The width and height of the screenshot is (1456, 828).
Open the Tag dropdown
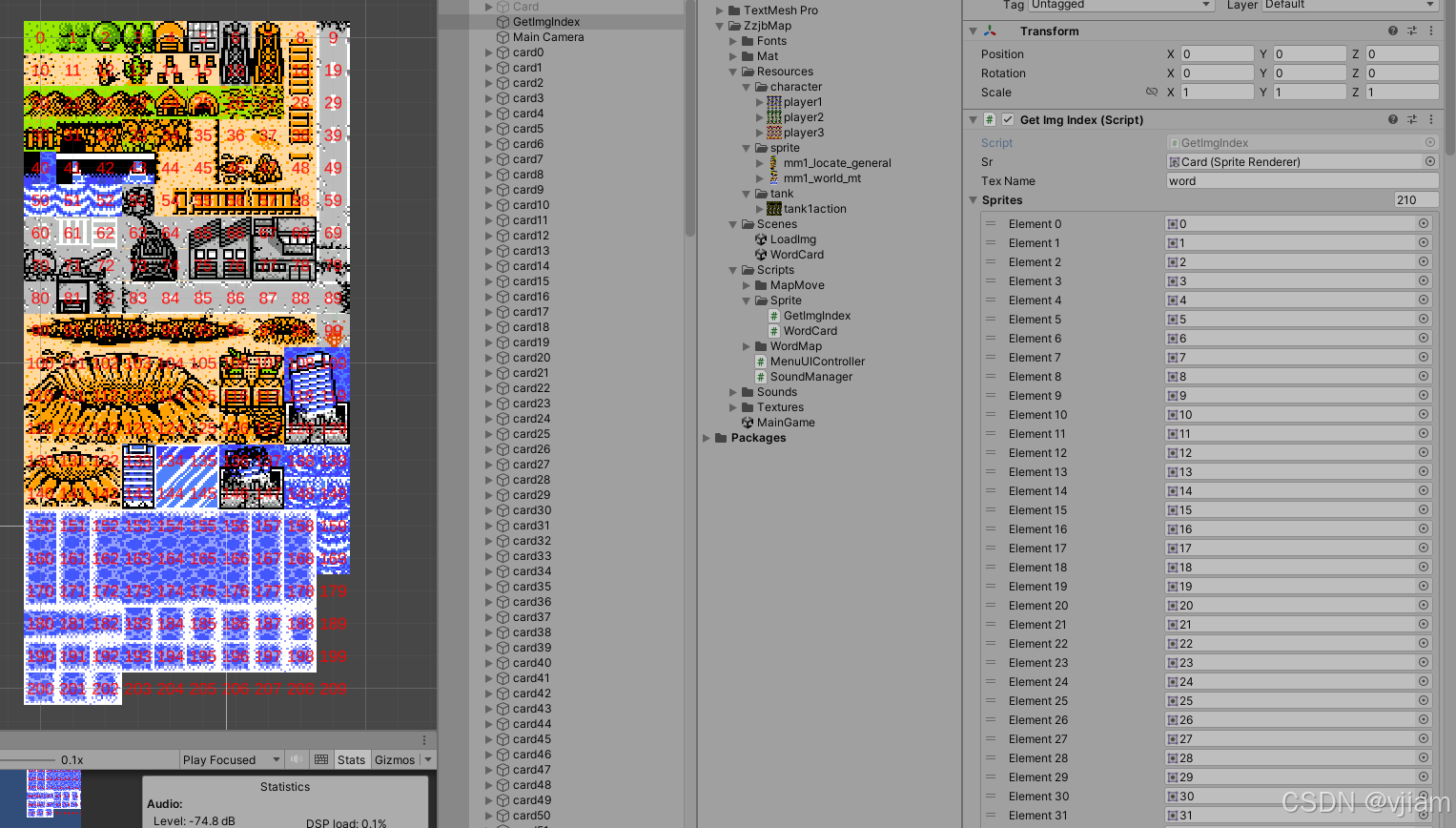coord(1122,5)
